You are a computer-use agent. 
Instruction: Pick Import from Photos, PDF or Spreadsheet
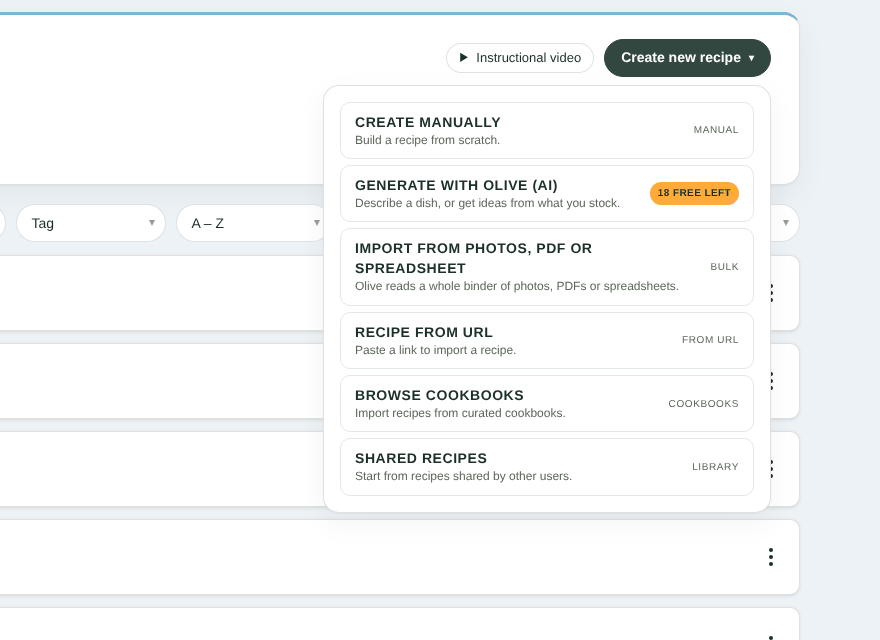pyautogui.click(x=547, y=267)
